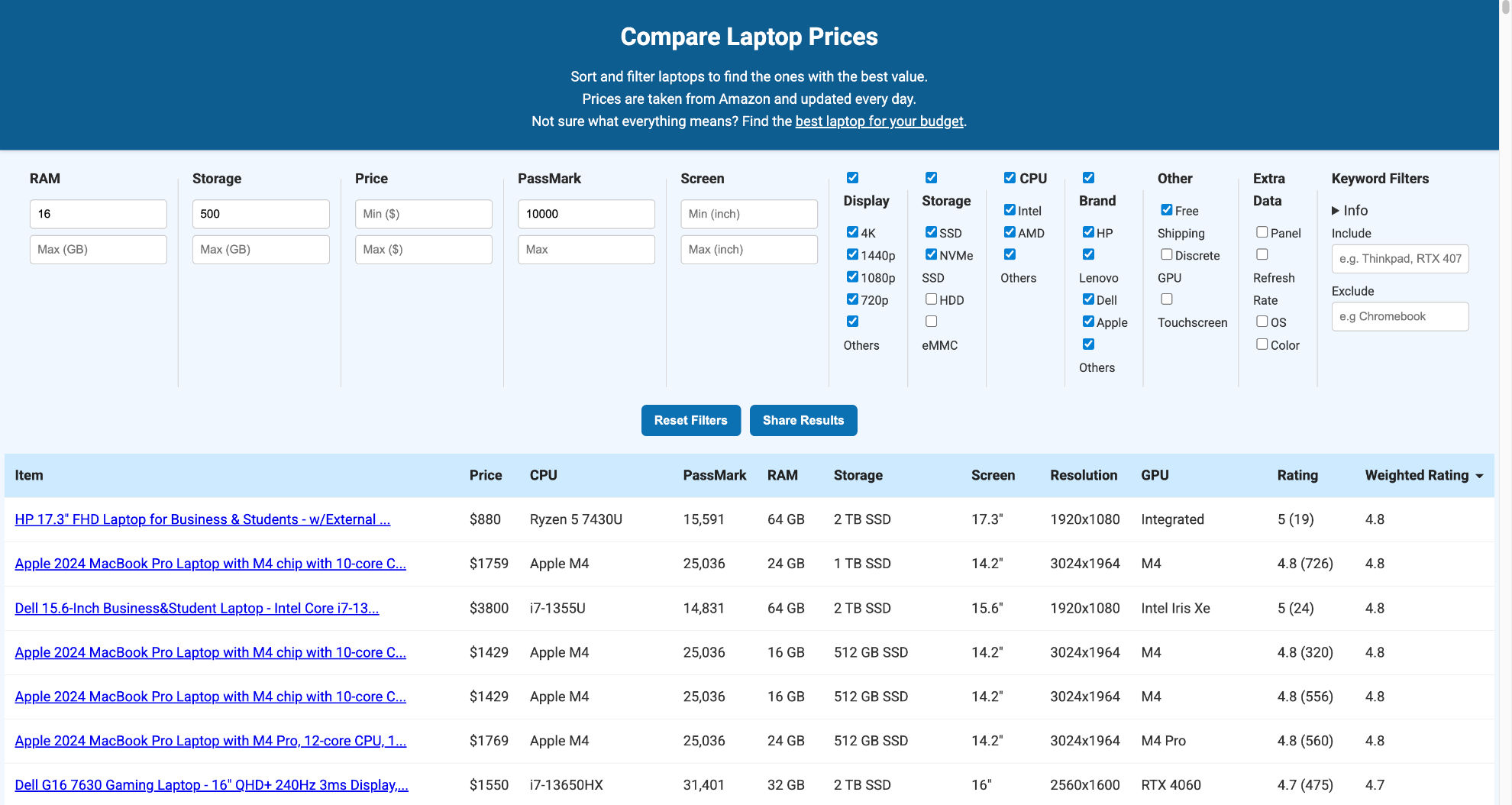Focus the Price Min ($) field
The image size is (1512, 805).
[x=424, y=214]
